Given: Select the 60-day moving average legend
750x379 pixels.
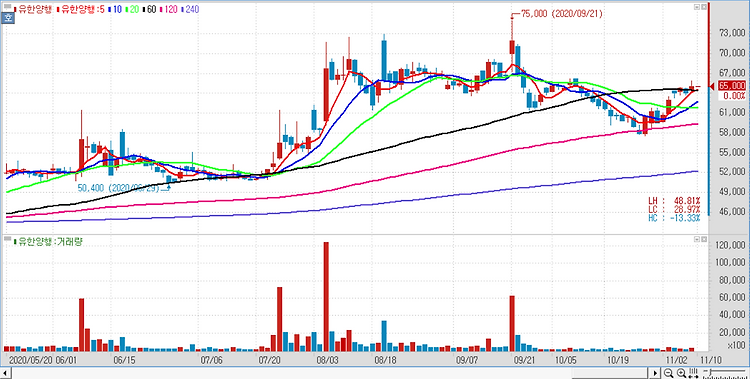Looking at the screenshot, I should (148, 9).
